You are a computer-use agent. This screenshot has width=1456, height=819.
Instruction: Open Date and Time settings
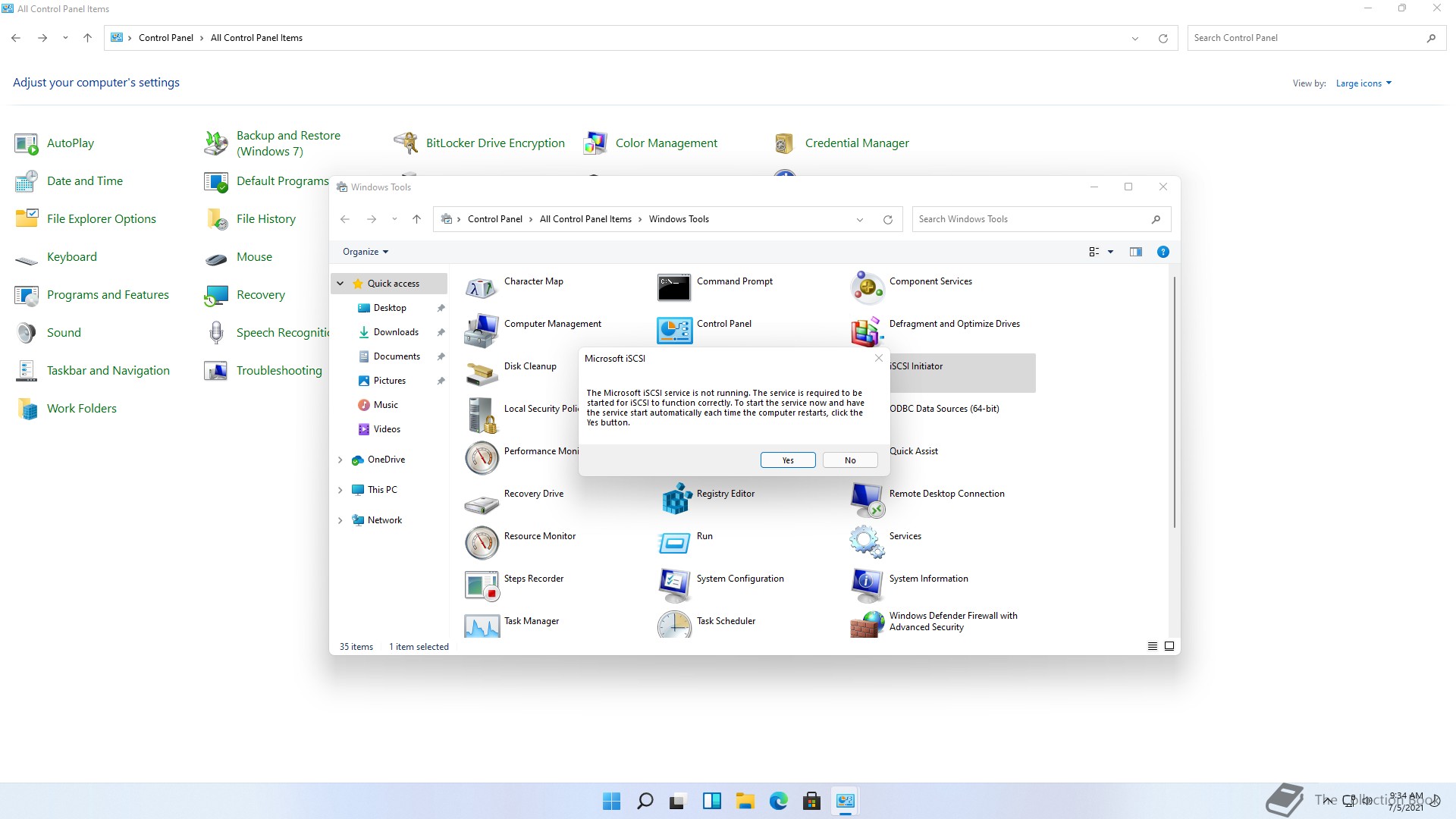85,181
